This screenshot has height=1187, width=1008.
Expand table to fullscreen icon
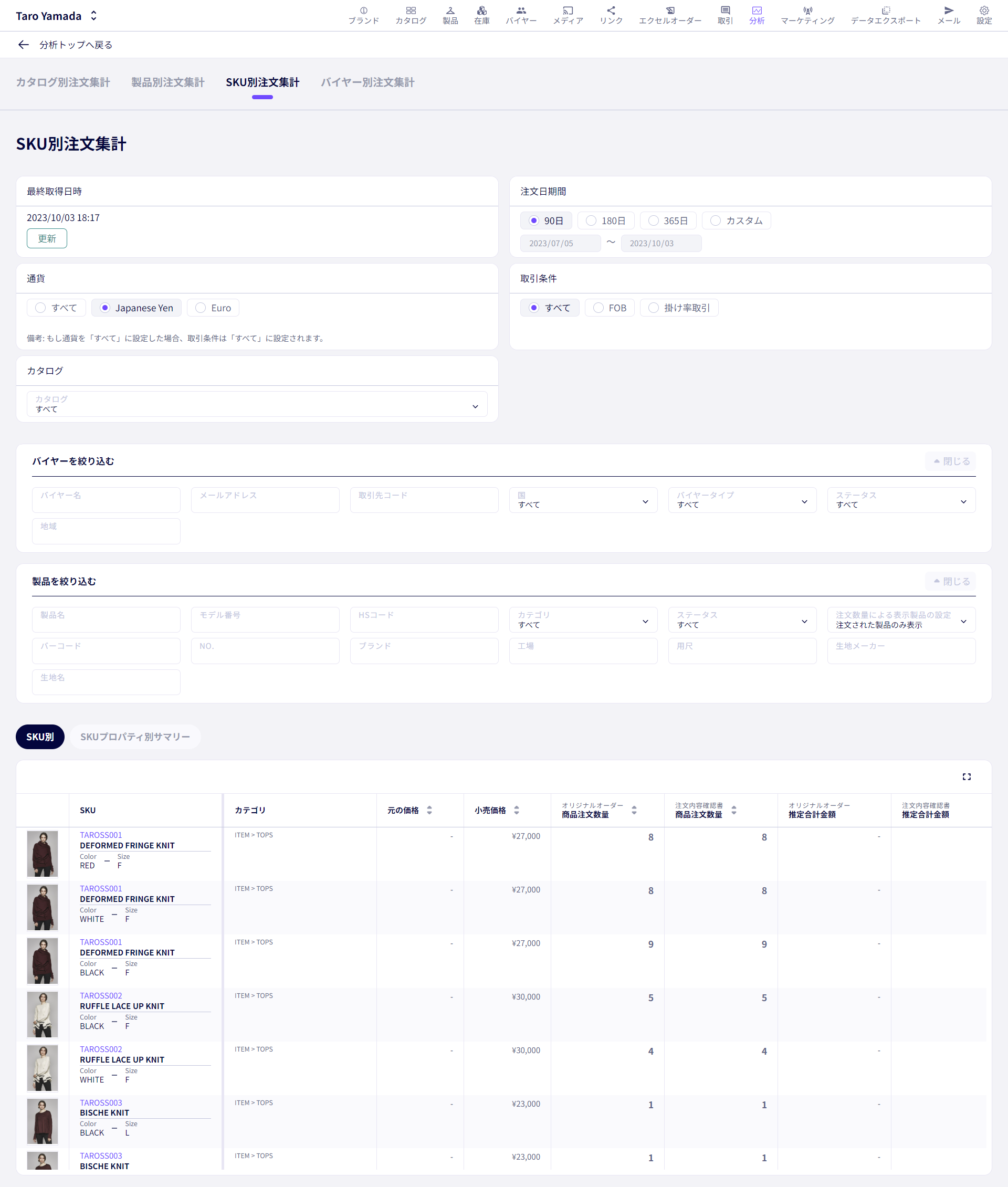click(x=967, y=776)
